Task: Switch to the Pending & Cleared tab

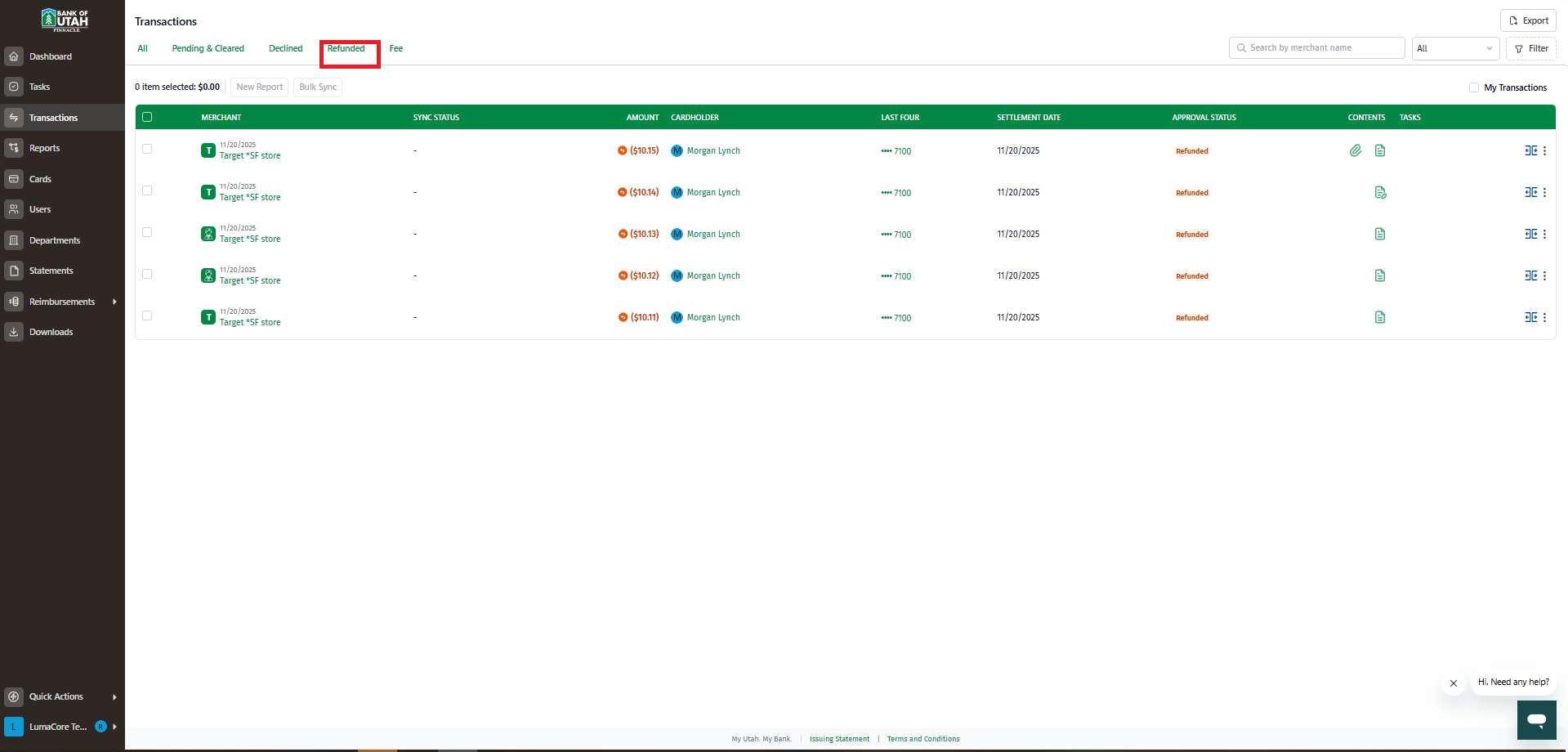Action: click(x=208, y=48)
